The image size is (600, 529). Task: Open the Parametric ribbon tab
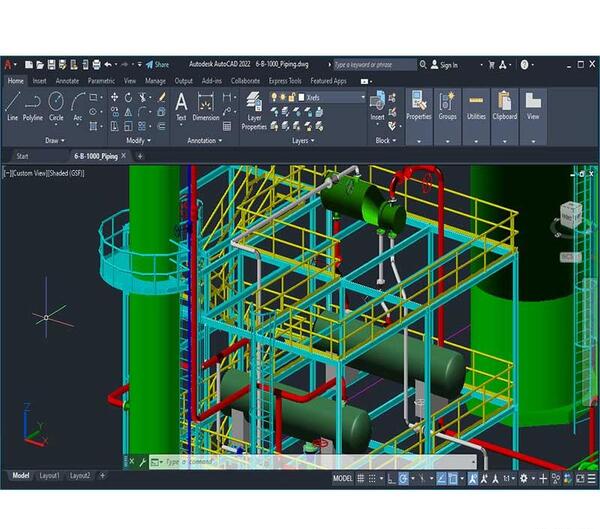click(x=101, y=81)
